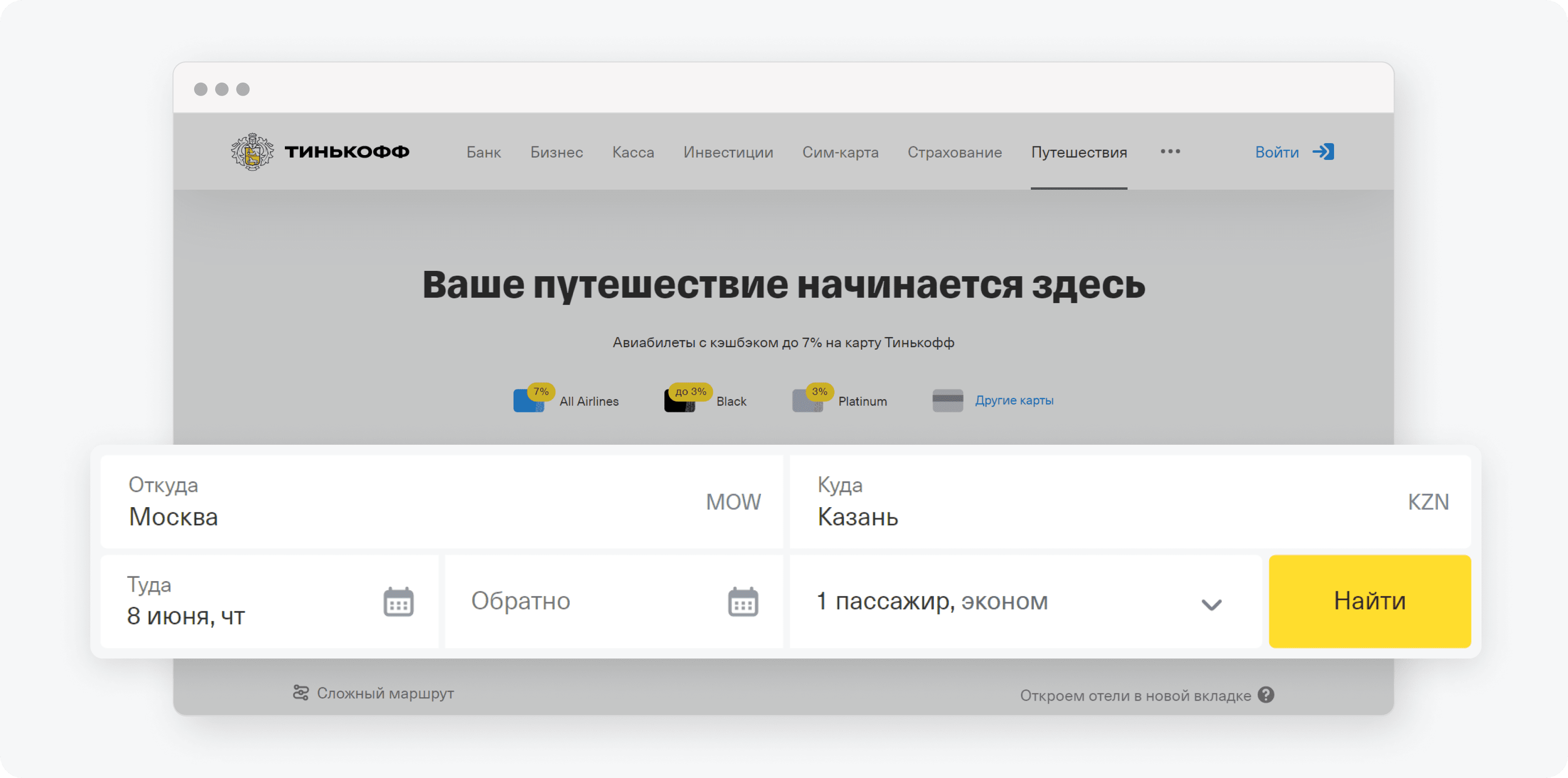1568x778 pixels.
Task: Go to Инвестиции section
Action: pyautogui.click(x=728, y=152)
